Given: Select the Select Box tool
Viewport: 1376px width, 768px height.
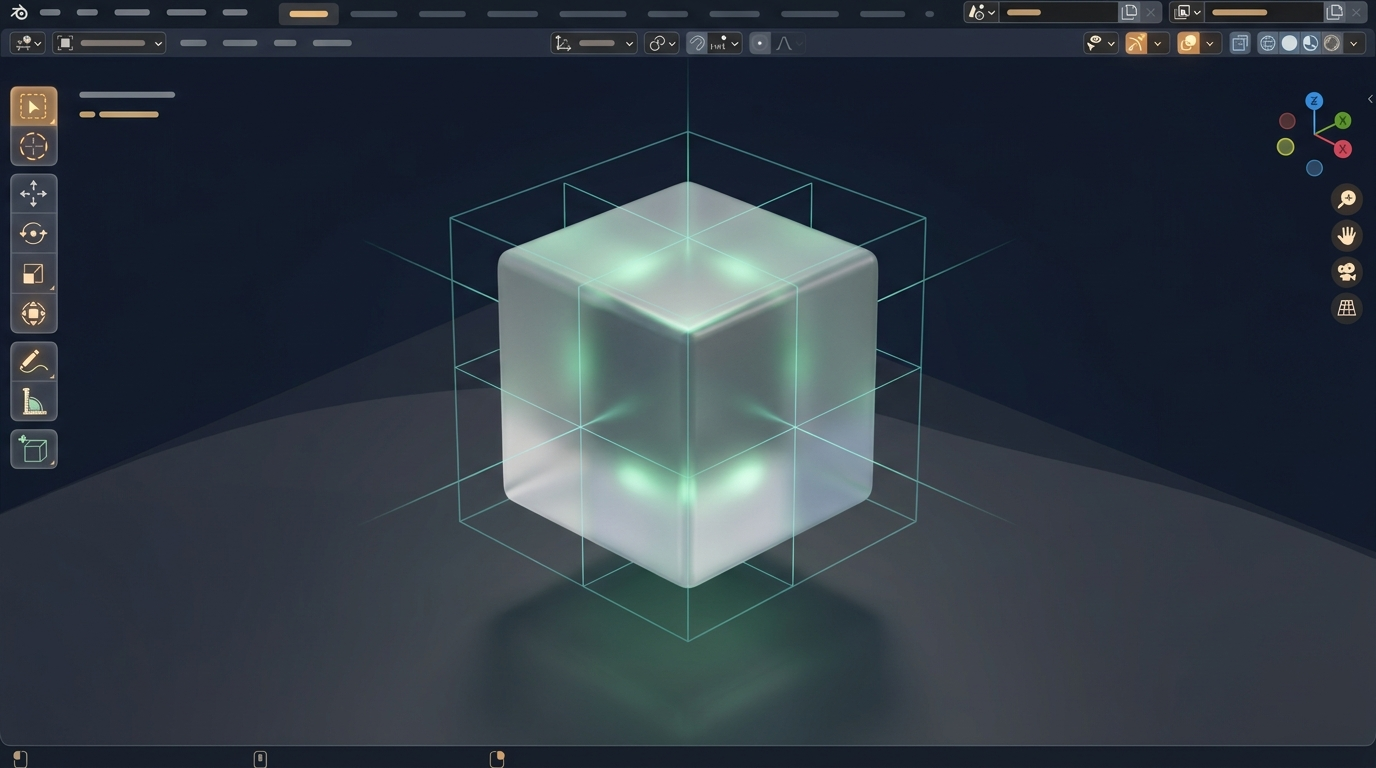Looking at the screenshot, I should 34,107.
